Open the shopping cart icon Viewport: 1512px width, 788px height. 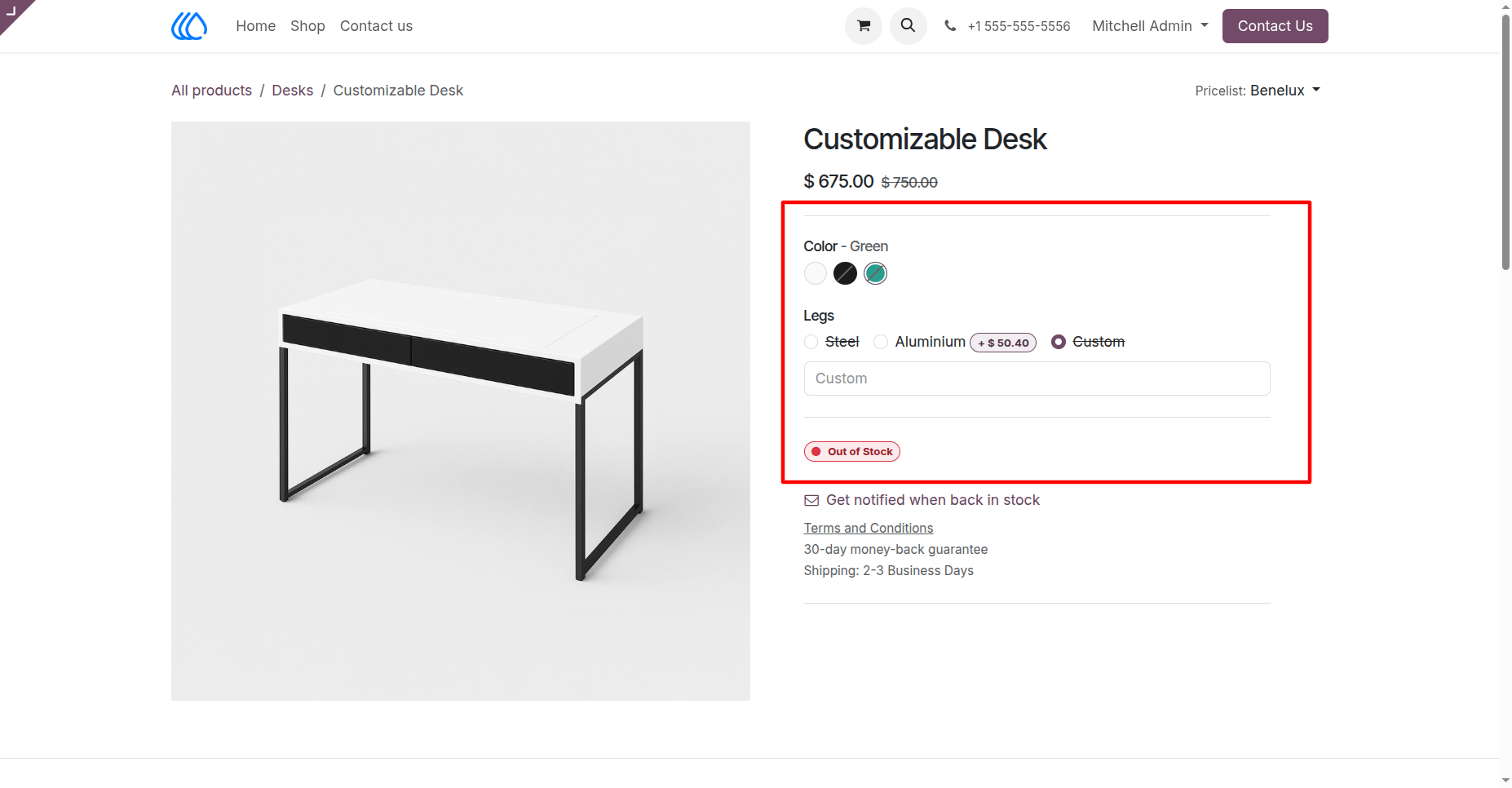point(864,26)
